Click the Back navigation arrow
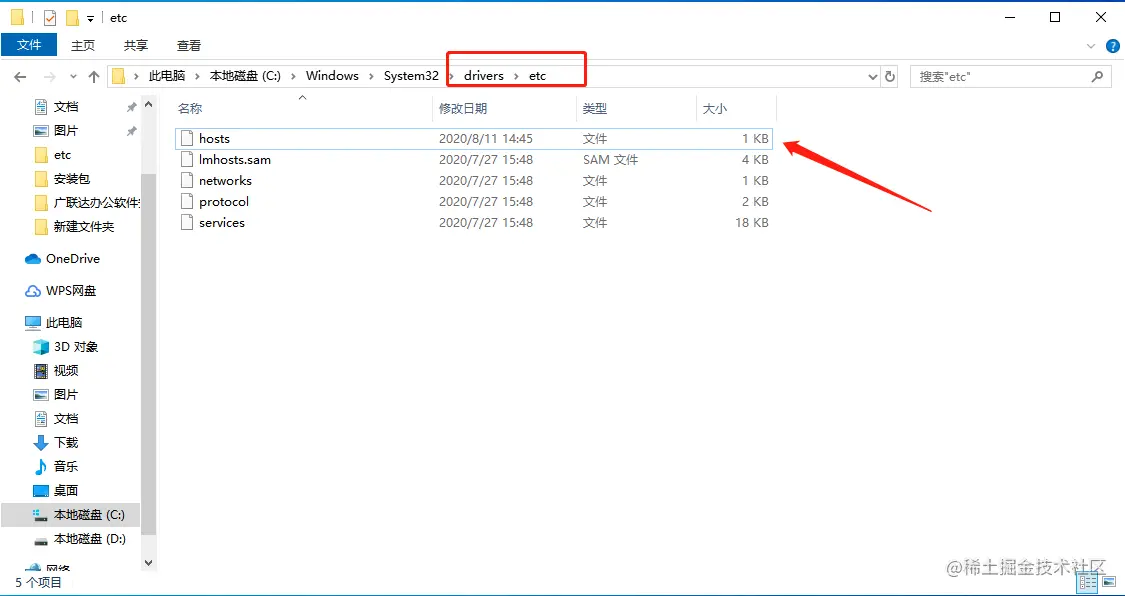Screen dimensions: 1125x596 click(x=20, y=76)
